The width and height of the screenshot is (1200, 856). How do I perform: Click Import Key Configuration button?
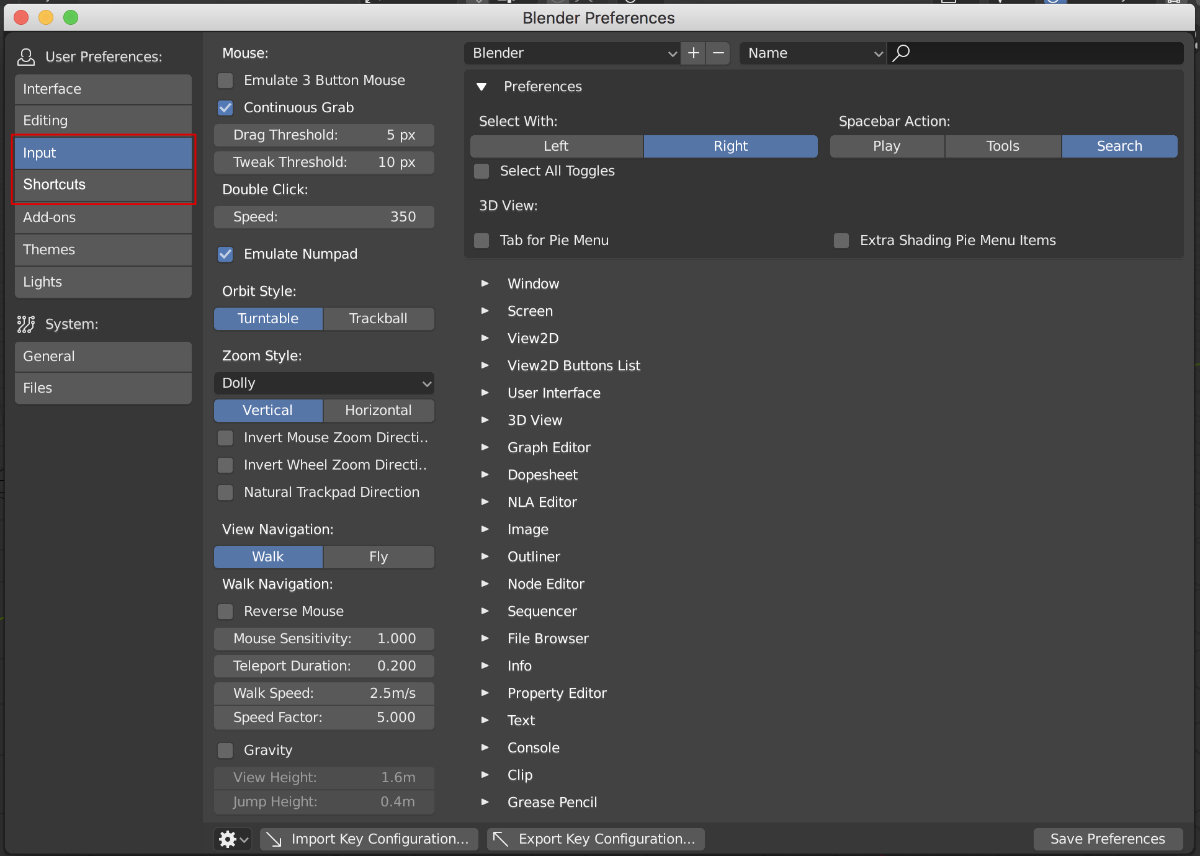click(x=369, y=839)
